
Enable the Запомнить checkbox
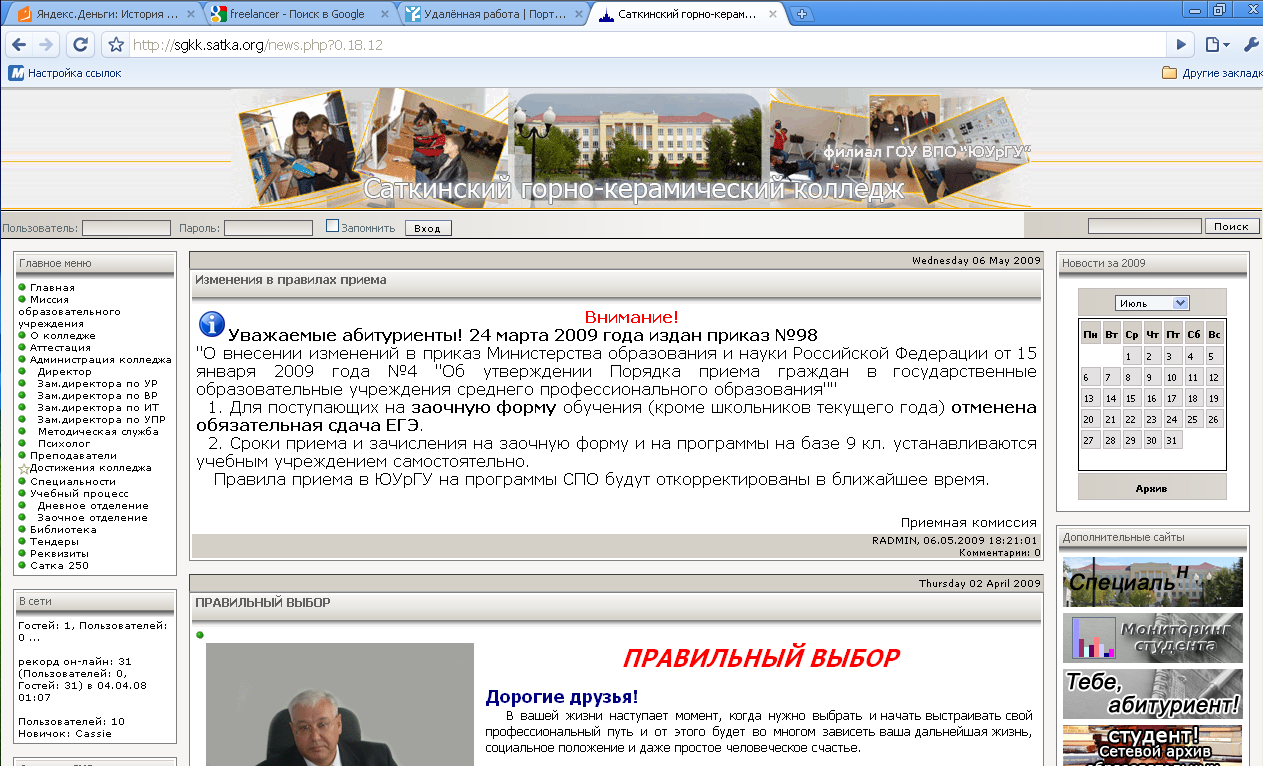pos(332,226)
